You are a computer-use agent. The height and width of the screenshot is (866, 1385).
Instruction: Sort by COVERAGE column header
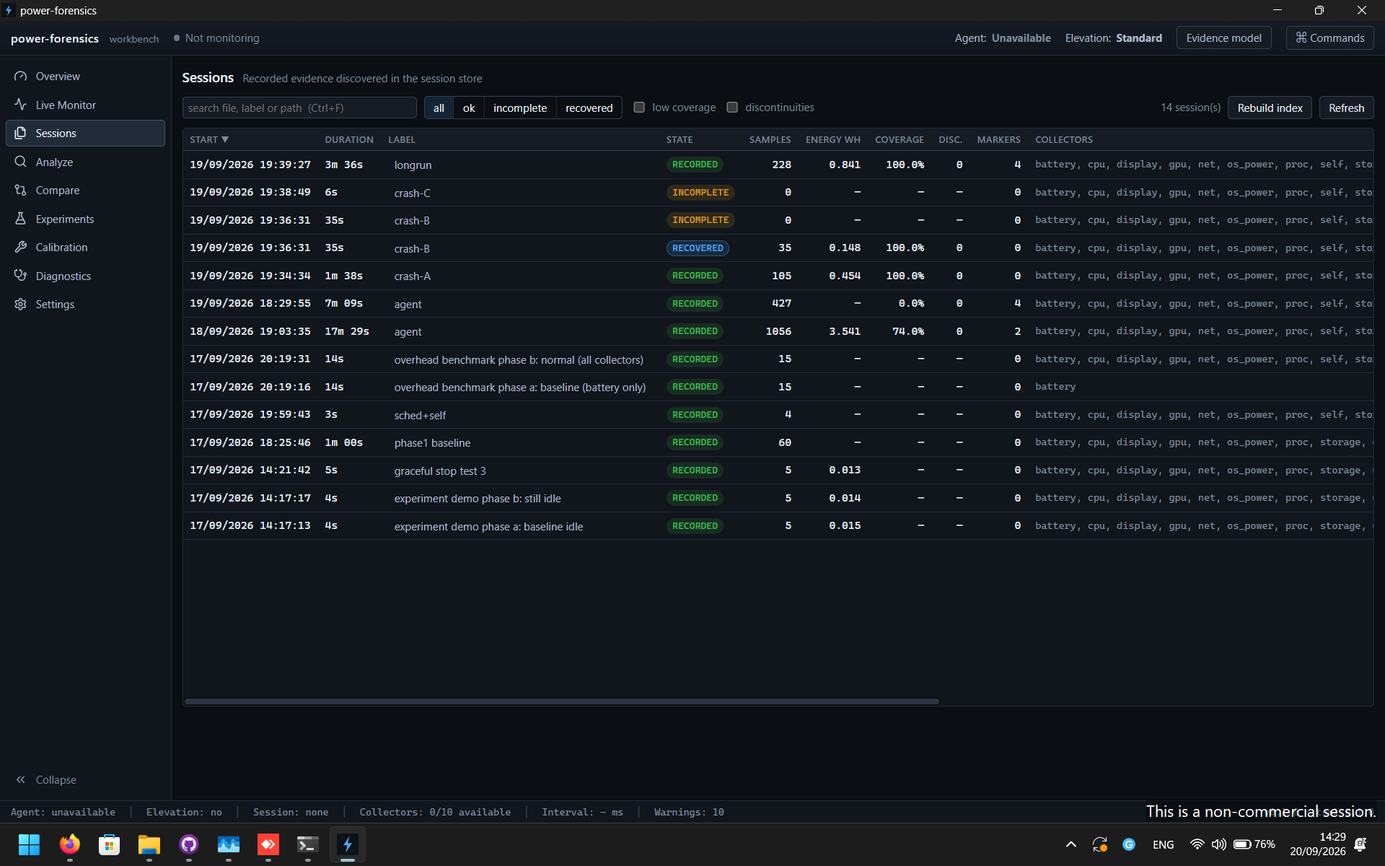899,140
